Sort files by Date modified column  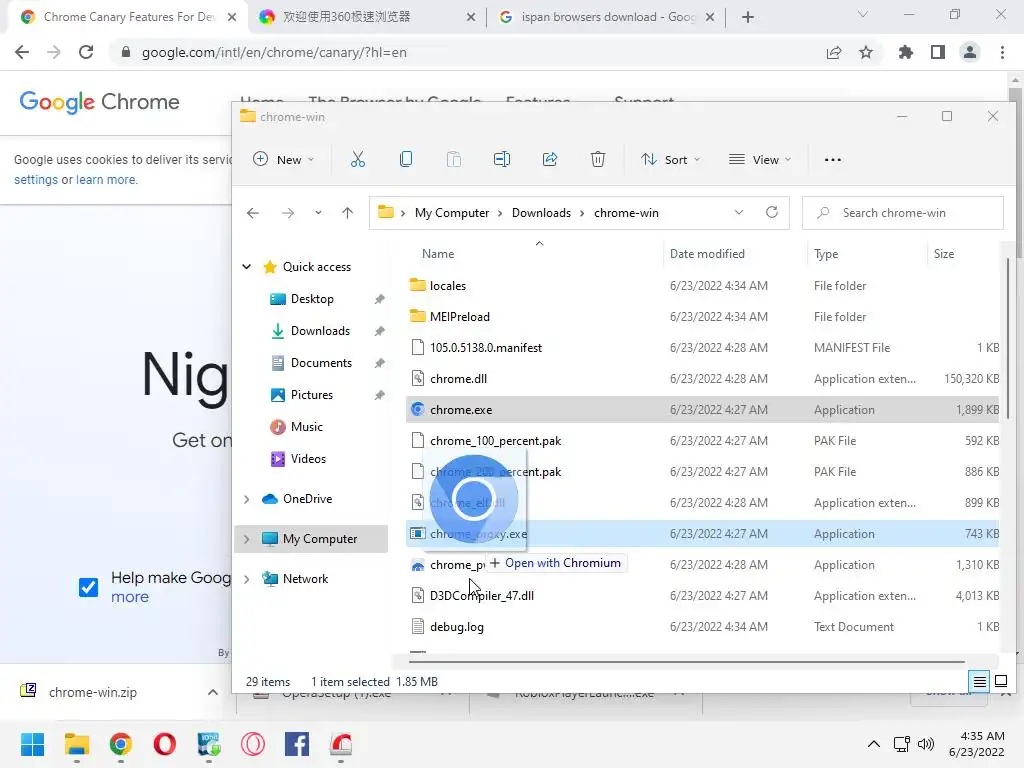click(707, 253)
